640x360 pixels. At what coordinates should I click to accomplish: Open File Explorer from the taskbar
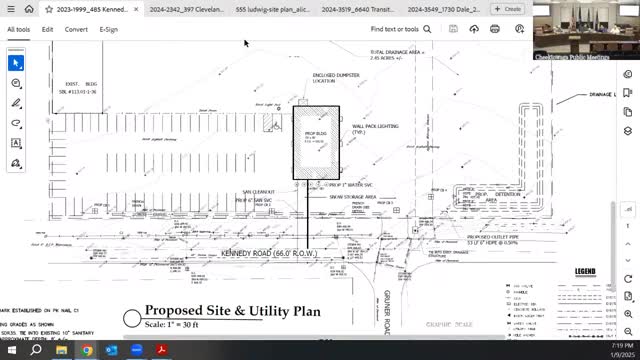coord(61,350)
